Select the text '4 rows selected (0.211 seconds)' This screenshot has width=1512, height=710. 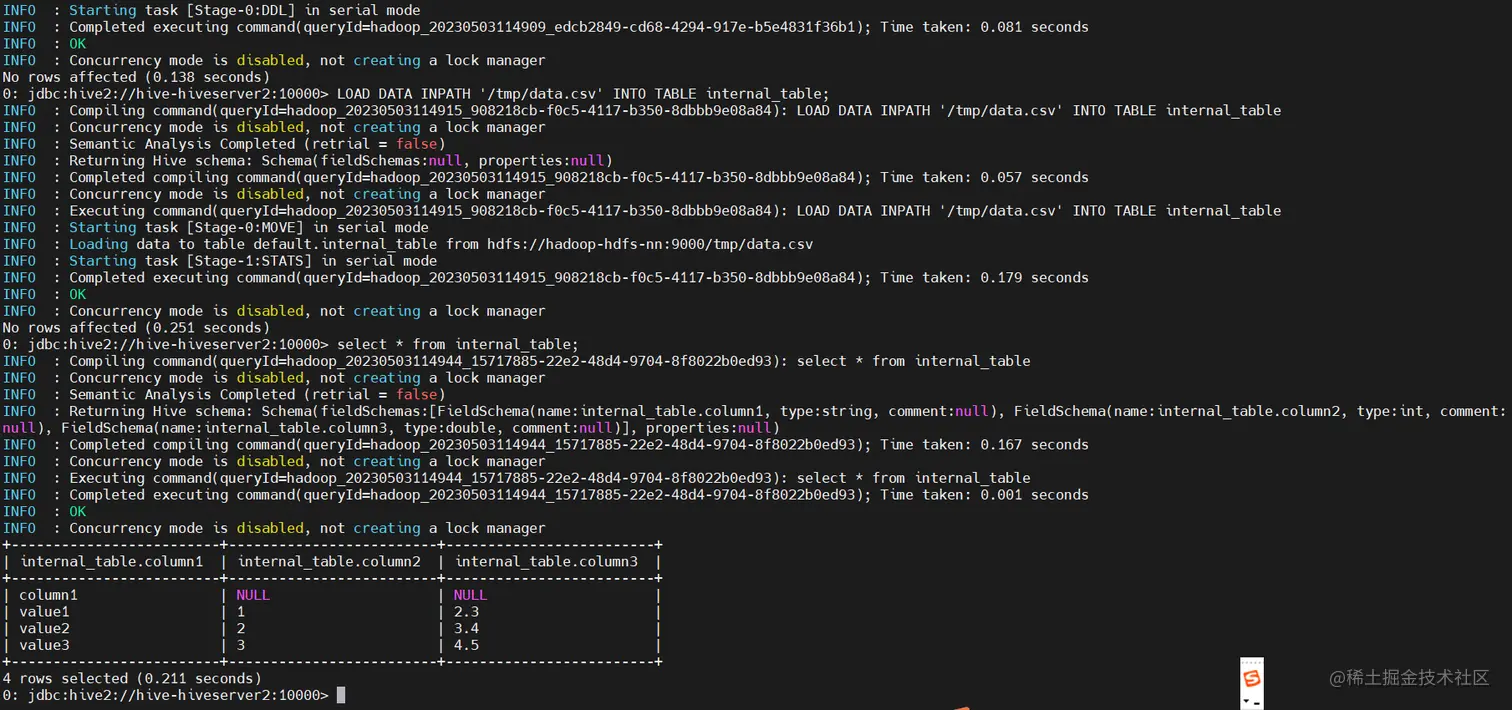132,678
